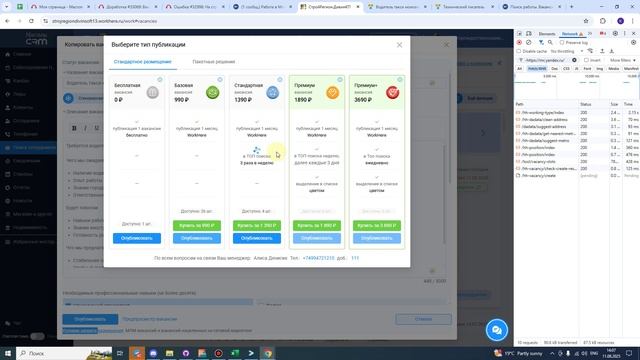Select Doc request type filter
The height and width of the screenshot is (360, 640).
554,69
